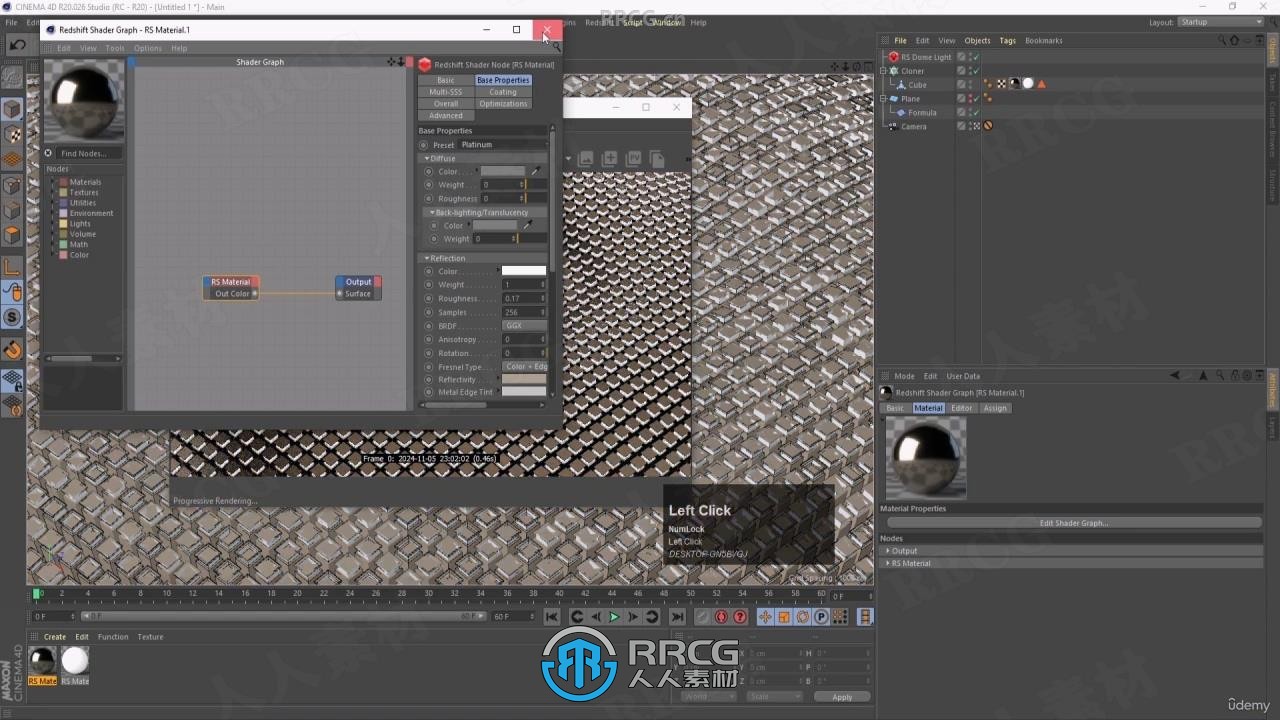Collapse the Cloner hierarchy in Objects

[x=883, y=71]
